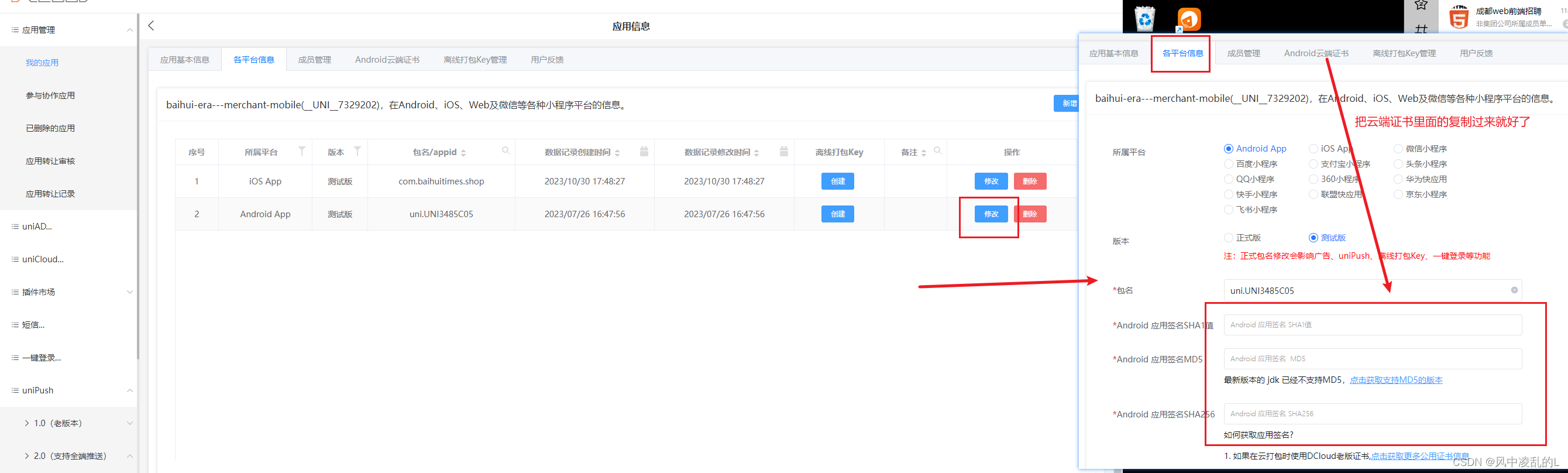Open 用户反馈 tab in left page

click(547, 60)
